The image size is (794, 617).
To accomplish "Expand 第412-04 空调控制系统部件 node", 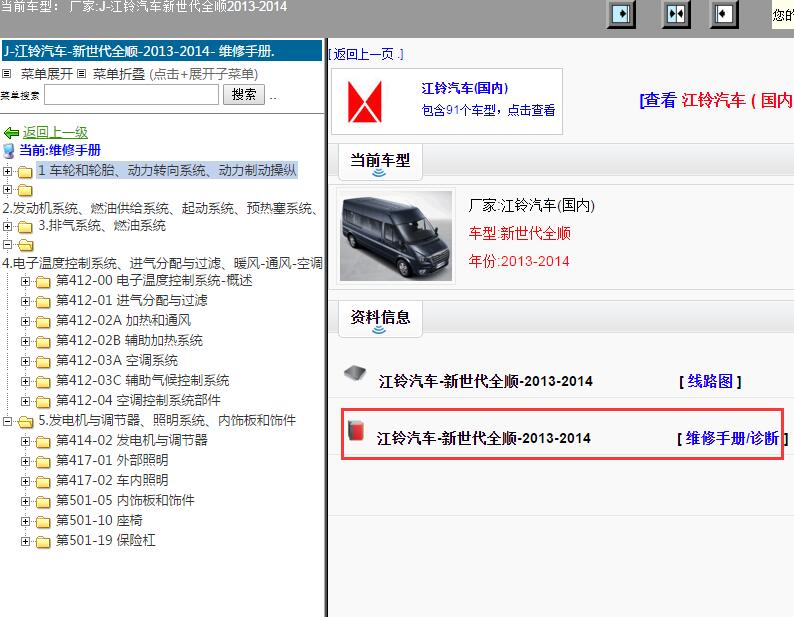I will click(x=25, y=401).
